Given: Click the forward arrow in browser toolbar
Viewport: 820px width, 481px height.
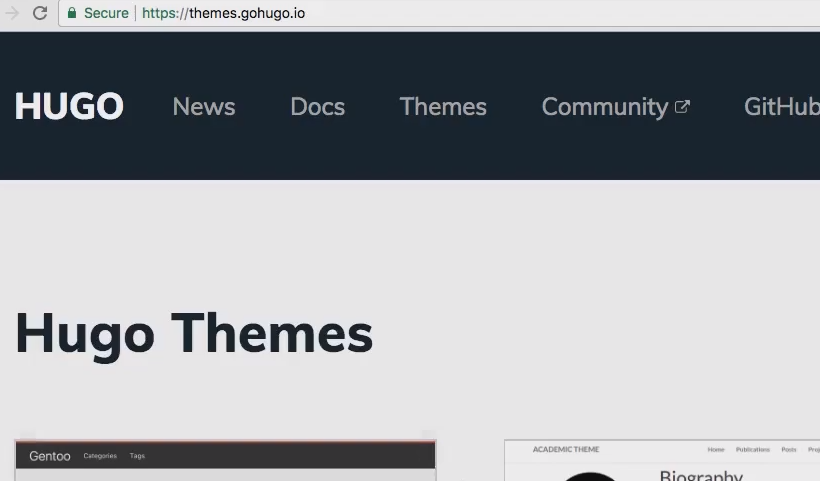Looking at the screenshot, I should pos(12,13).
